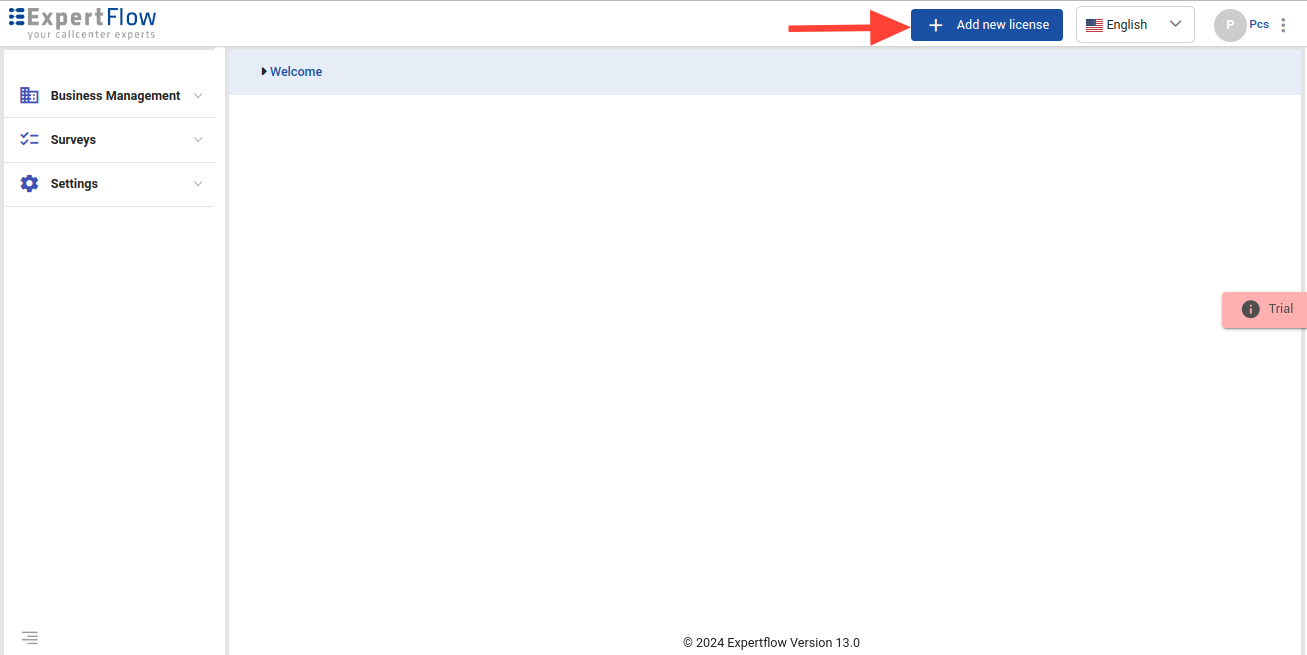1307x655 pixels.
Task: Open the English language dropdown
Action: tap(1135, 25)
